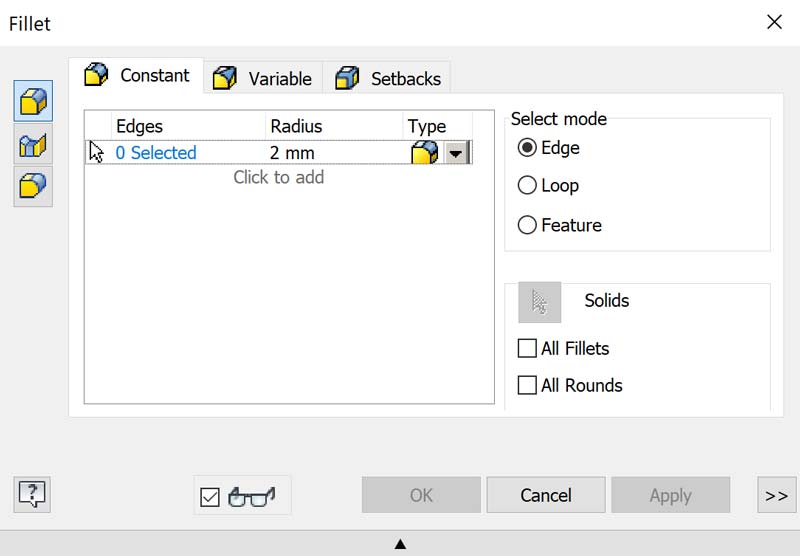Open the fillet Type dropdown arrow
Screen dimensions: 800x556
click(456, 153)
